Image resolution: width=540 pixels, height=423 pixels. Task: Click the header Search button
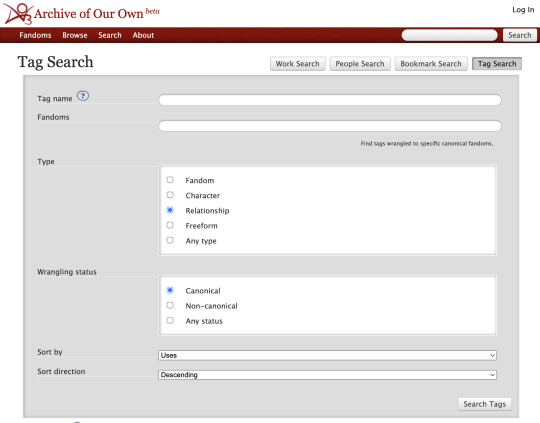(x=520, y=35)
